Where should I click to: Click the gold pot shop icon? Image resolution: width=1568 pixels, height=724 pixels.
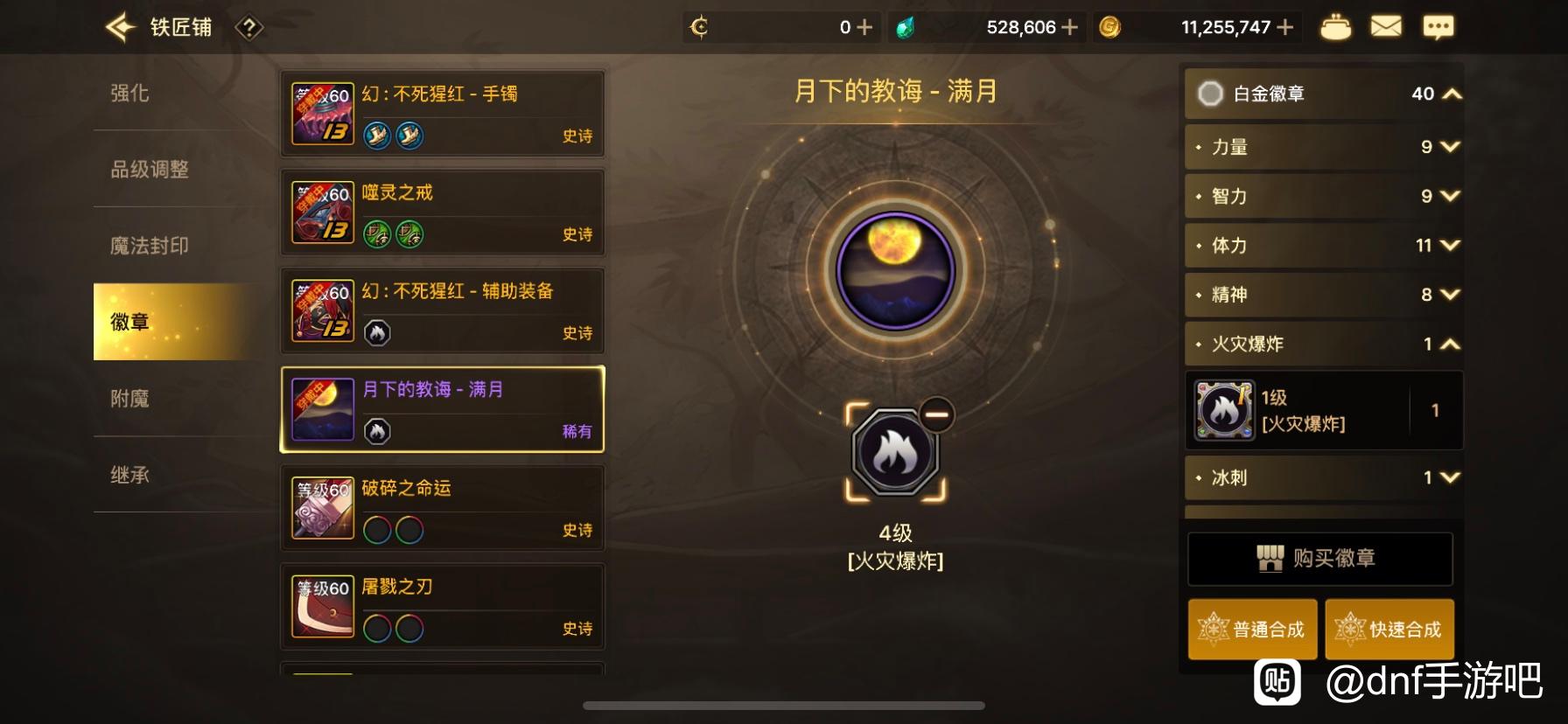1335,27
